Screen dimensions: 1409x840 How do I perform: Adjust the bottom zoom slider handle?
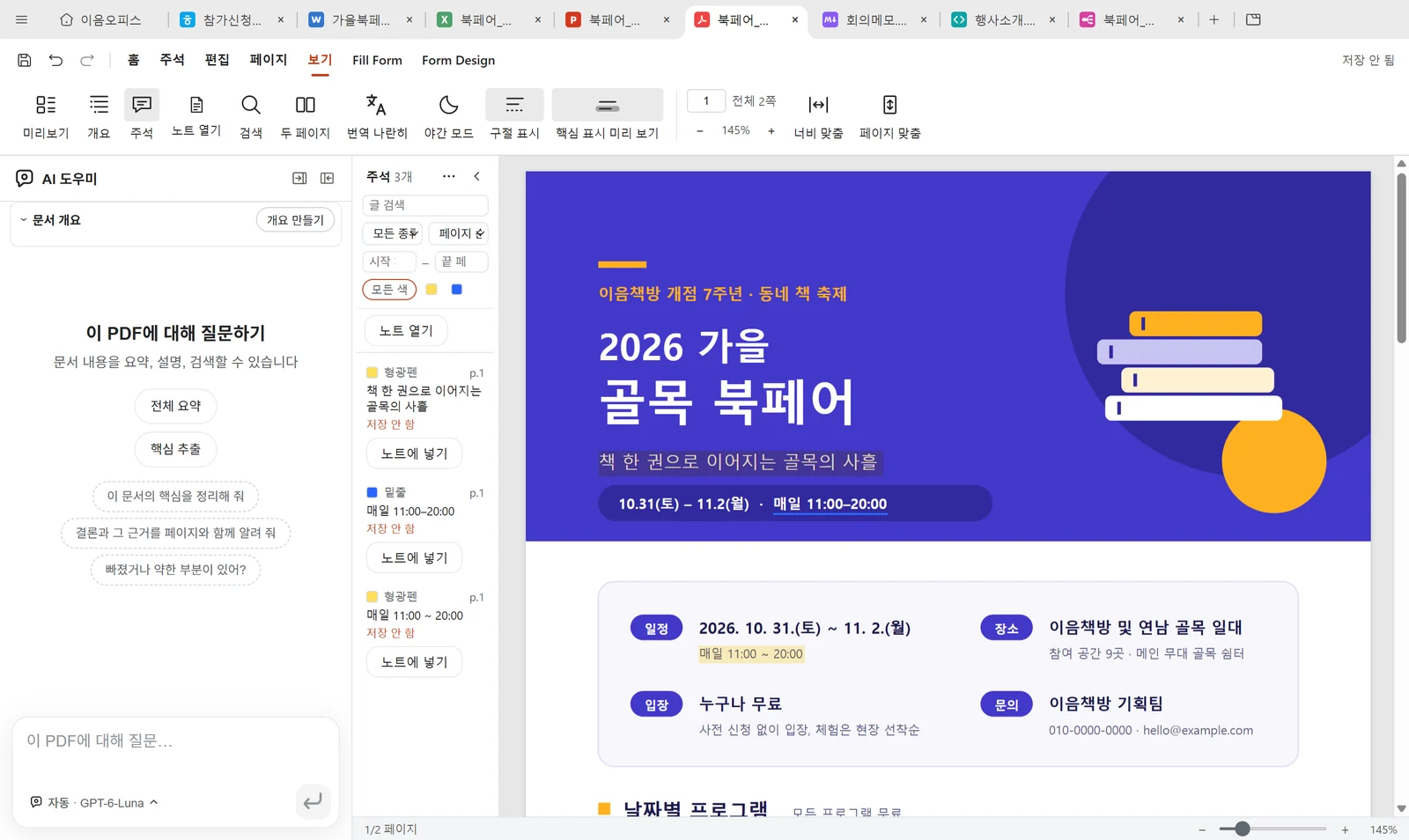(x=1243, y=829)
